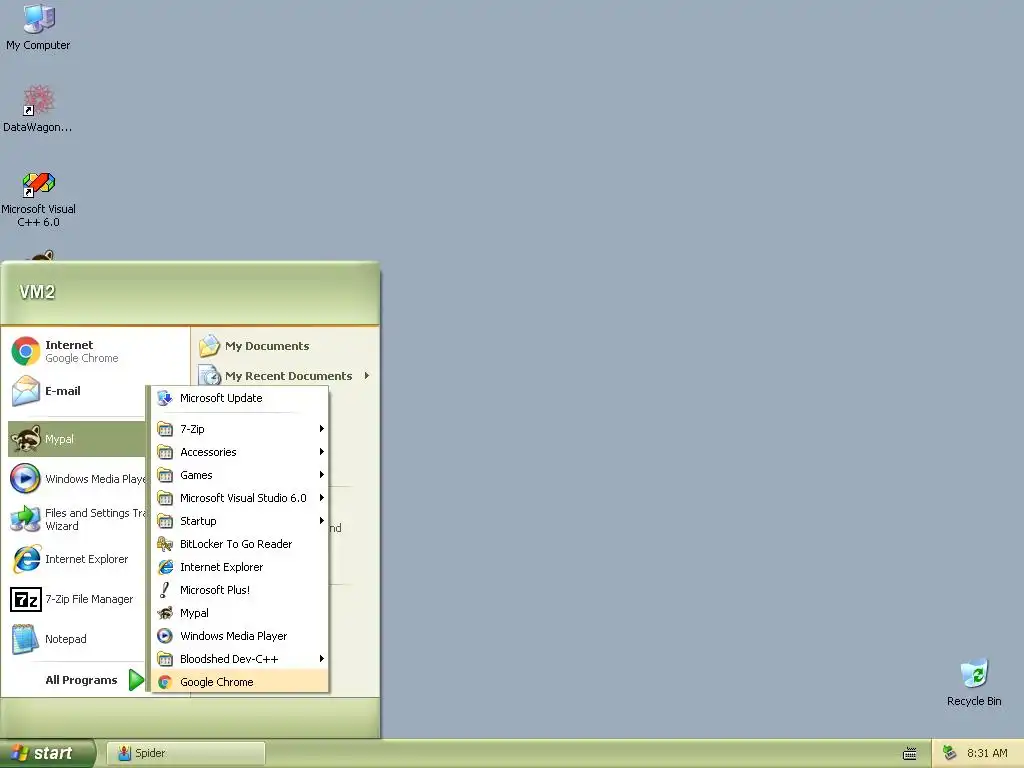Select Microsoft Visual C++ 6.0 desktop icon
The image size is (1024, 768).
coord(38,199)
